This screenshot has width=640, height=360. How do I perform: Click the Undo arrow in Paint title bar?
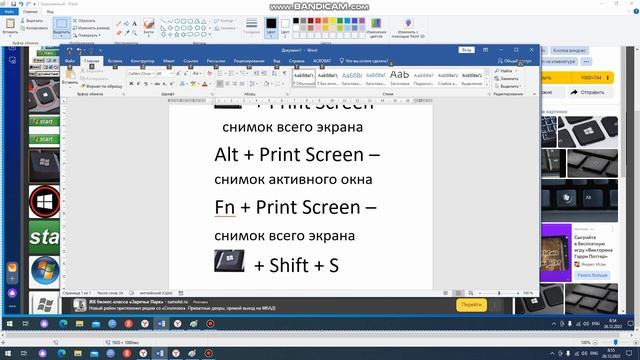[x=21, y=4]
